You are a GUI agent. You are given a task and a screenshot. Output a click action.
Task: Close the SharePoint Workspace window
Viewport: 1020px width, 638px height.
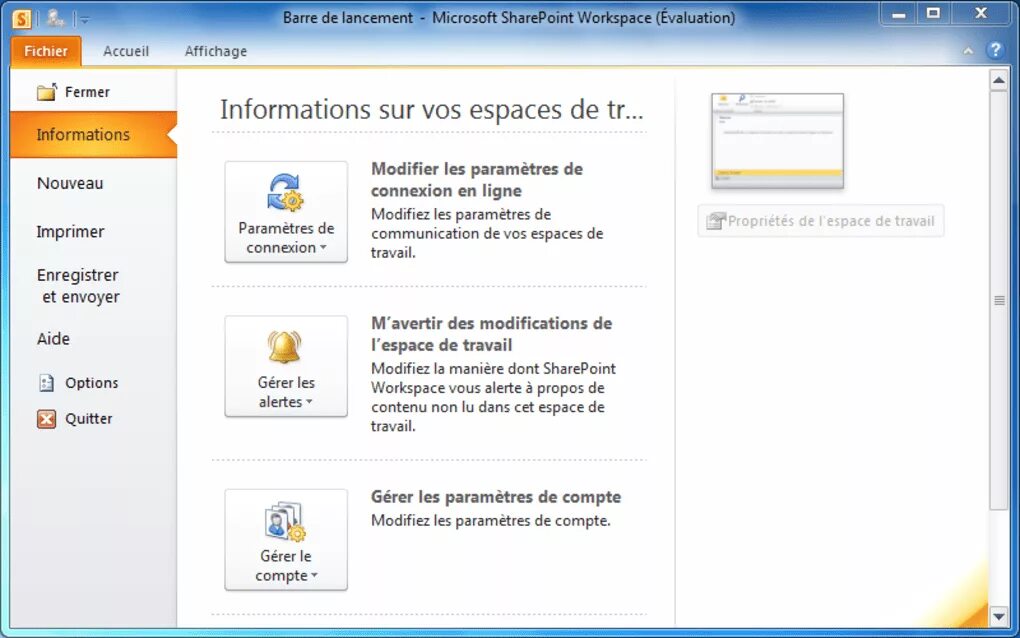coord(981,14)
